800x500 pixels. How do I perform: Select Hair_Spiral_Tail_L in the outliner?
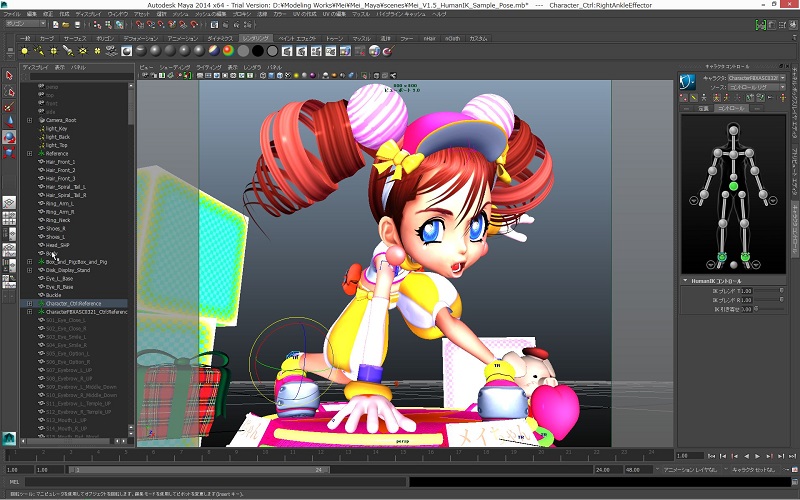tap(66, 187)
